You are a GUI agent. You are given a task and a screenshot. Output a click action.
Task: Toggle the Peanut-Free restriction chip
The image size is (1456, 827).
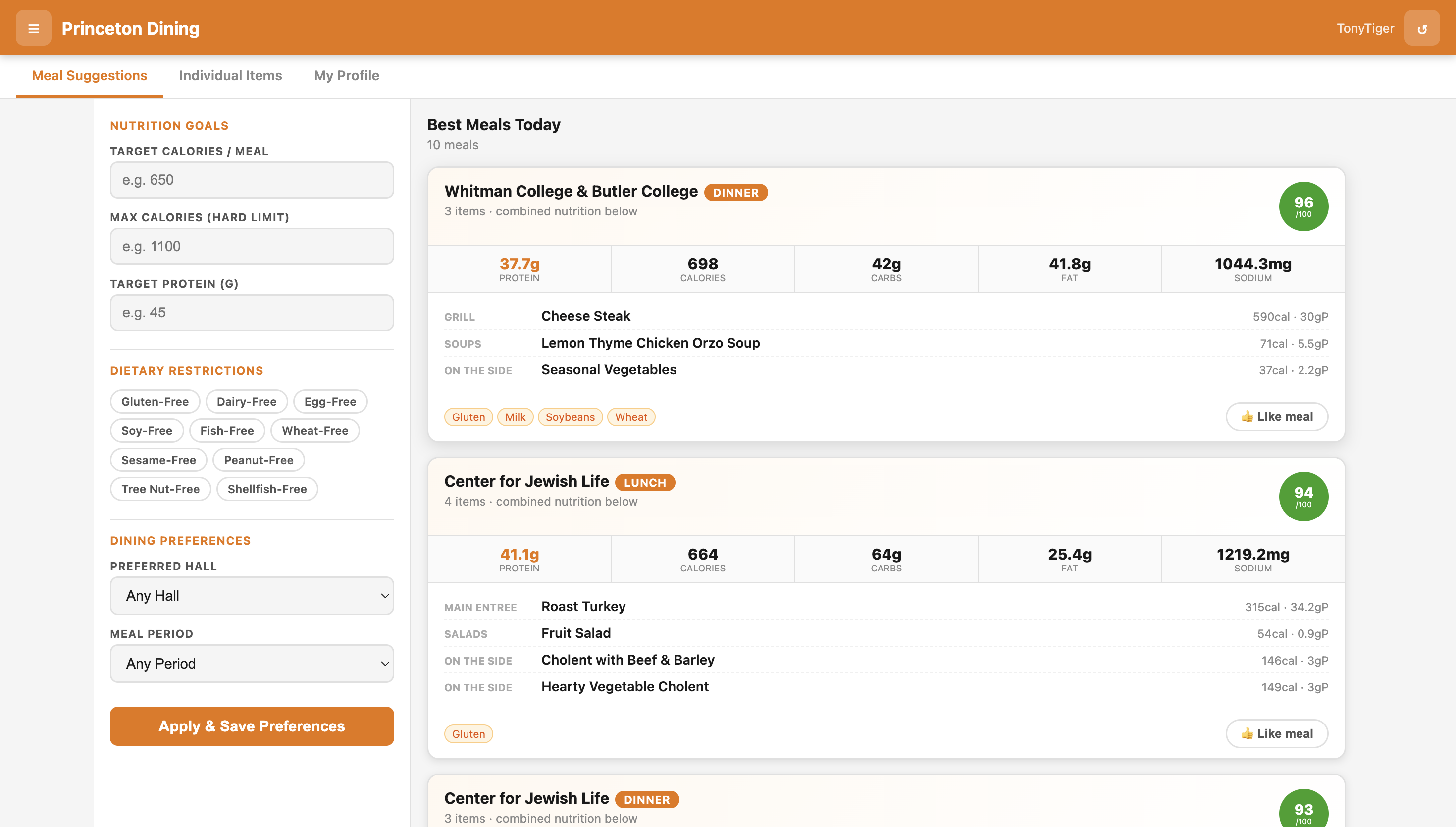259,460
